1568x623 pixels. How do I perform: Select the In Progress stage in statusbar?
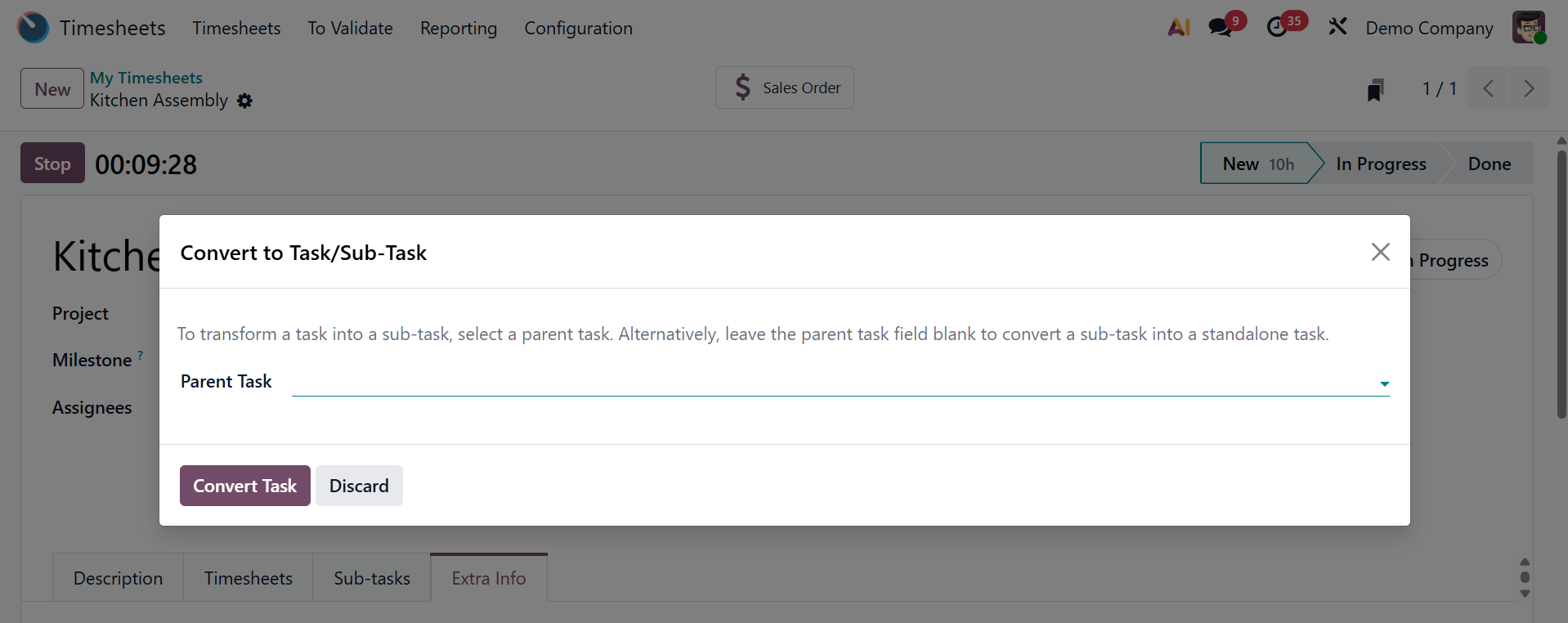[1381, 164]
